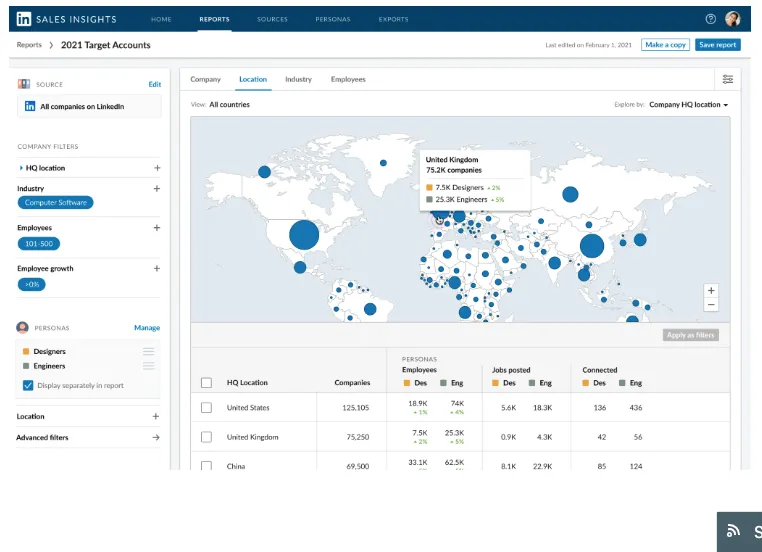Go to the Home menu

tap(161, 19)
